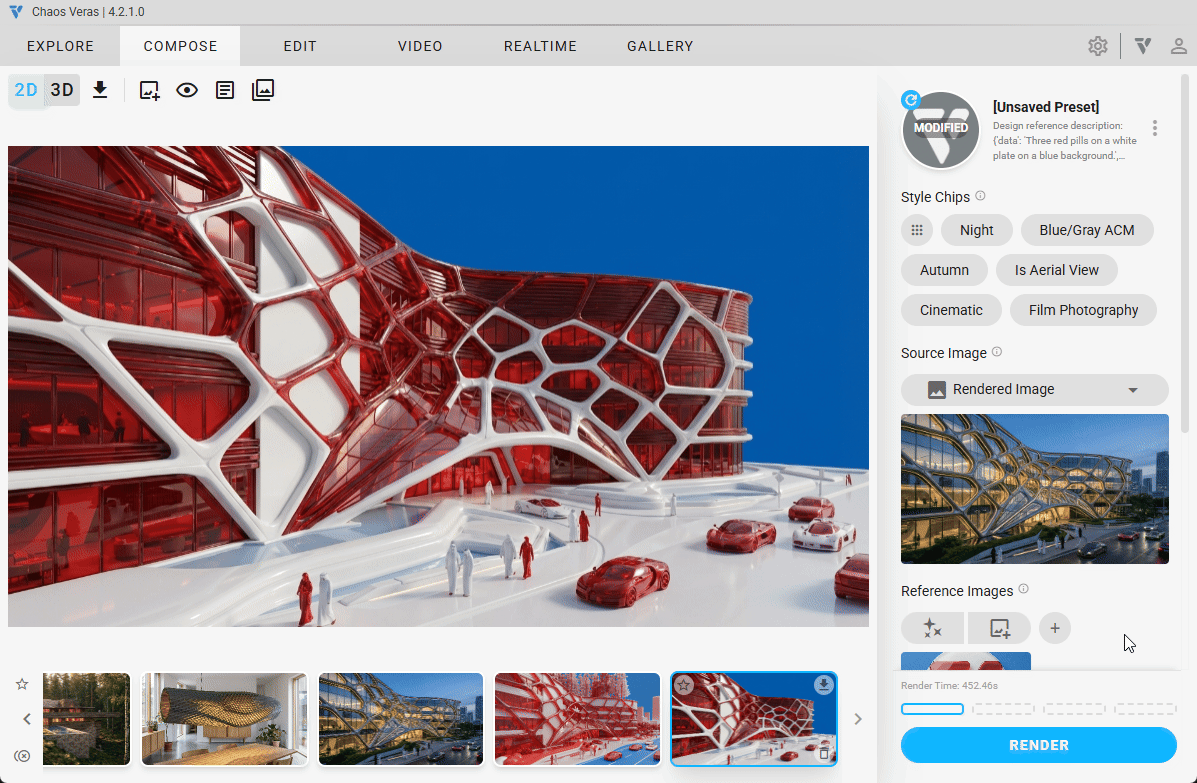Expand the Rendered Image source dropdown
This screenshot has height=783, width=1197.
click(x=1034, y=390)
